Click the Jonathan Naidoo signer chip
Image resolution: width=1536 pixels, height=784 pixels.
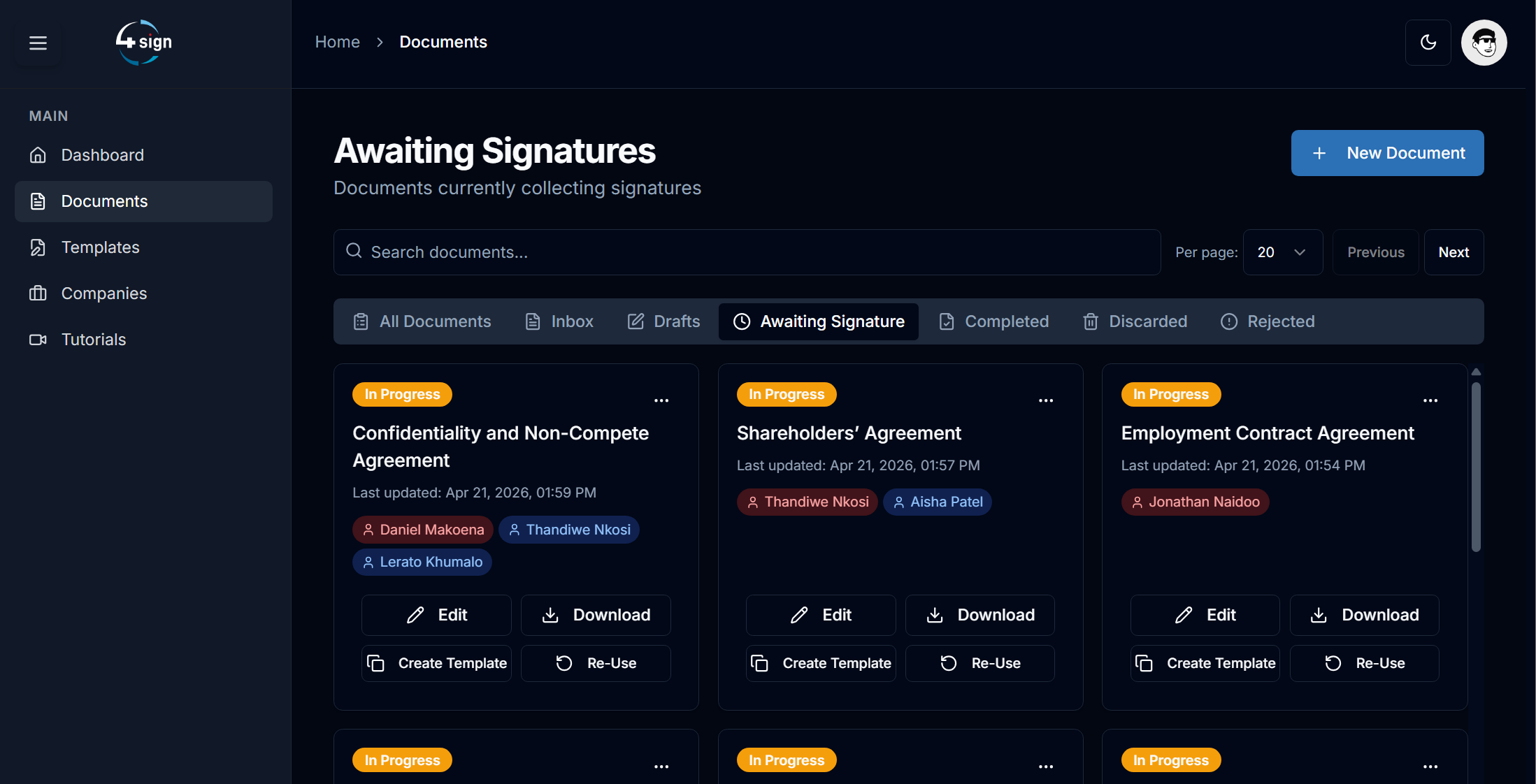(x=1196, y=502)
